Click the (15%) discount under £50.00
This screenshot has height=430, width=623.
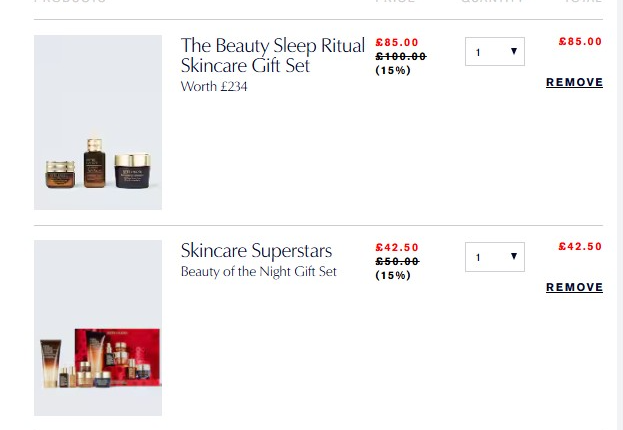pyautogui.click(x=393, y=275)
